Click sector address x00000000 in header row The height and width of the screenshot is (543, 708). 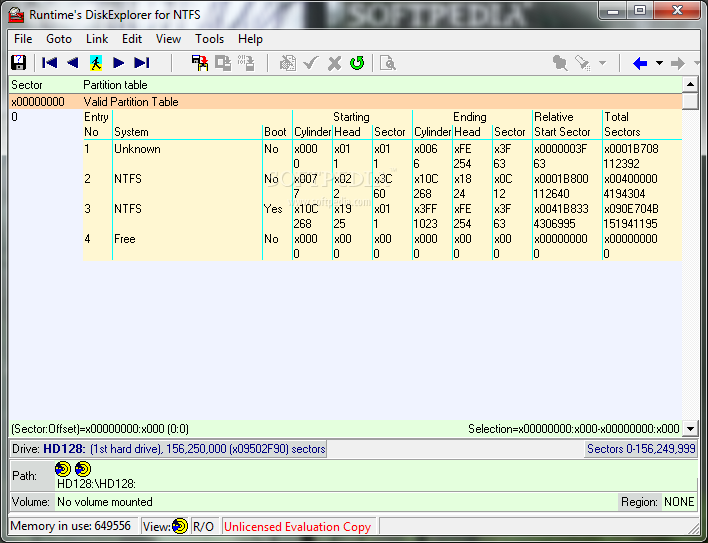click(x=38, y=102)
